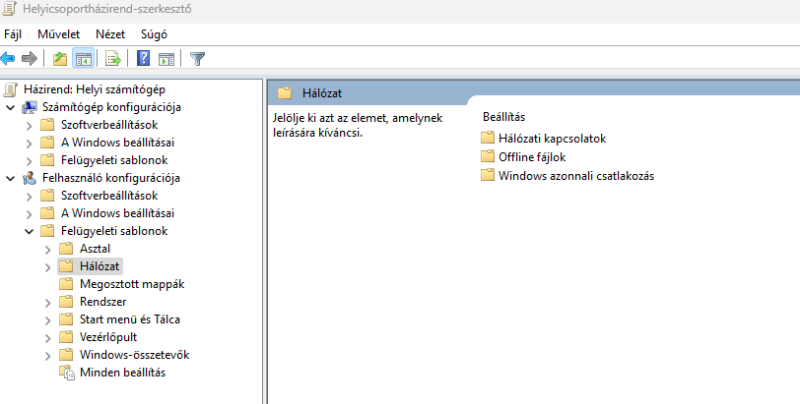Select Megosztott mappák tree item

click(x=132, y=284)
